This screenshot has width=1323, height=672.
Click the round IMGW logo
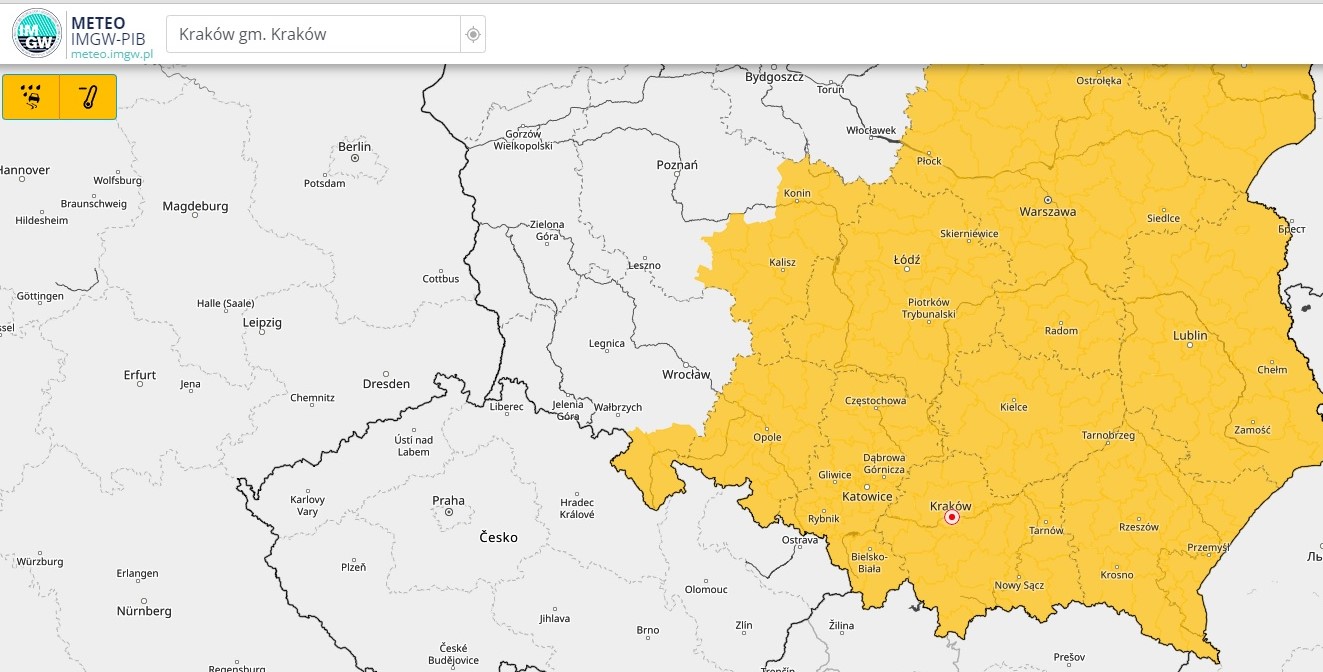pyautogui.click(x=36, y=33)
